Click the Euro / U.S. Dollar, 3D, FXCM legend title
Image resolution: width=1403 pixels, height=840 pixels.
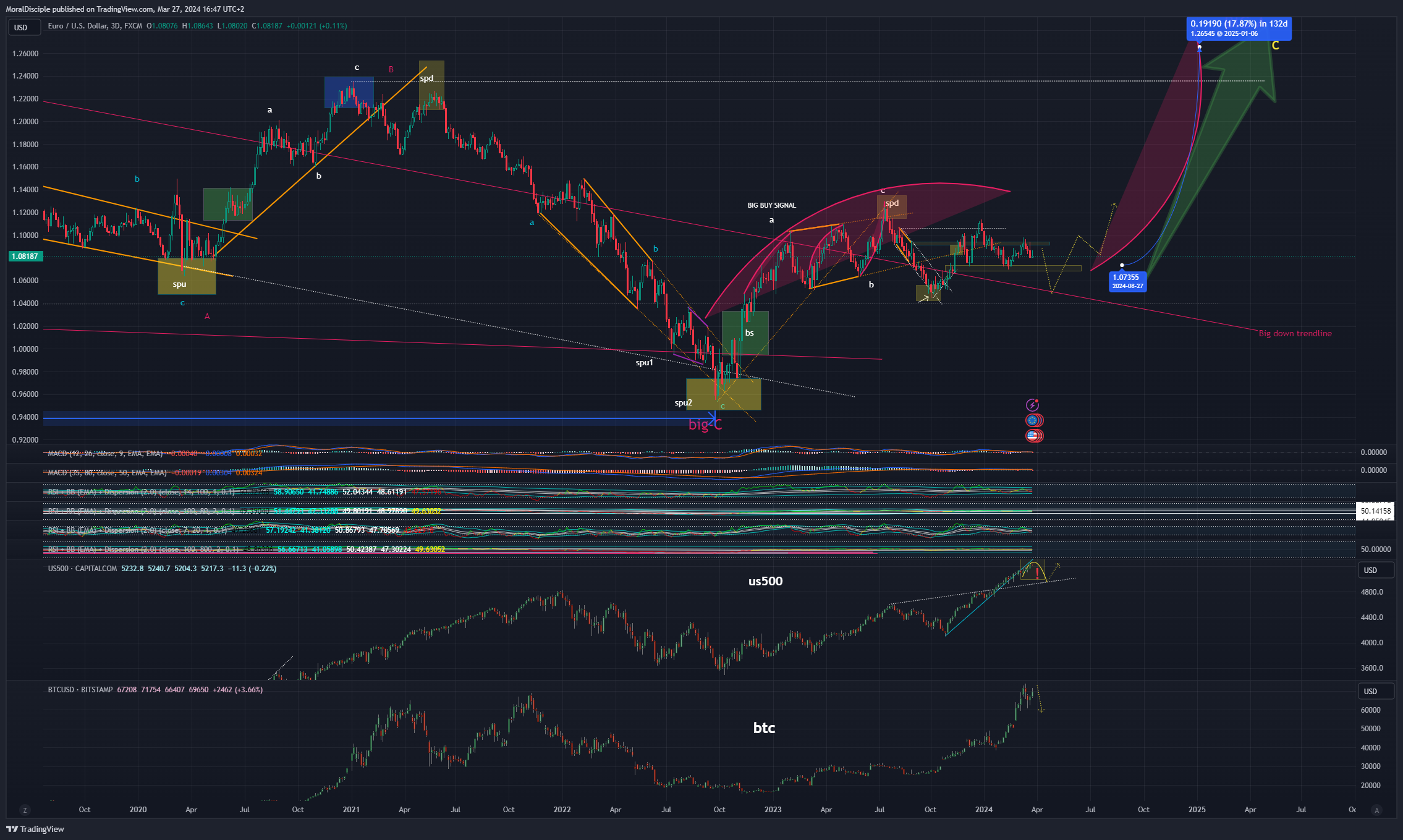tap(95, 26)
